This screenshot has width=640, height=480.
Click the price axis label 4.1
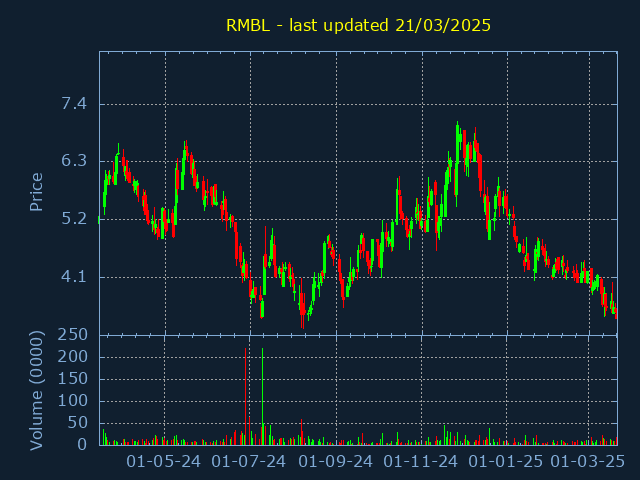pos(74,277)
